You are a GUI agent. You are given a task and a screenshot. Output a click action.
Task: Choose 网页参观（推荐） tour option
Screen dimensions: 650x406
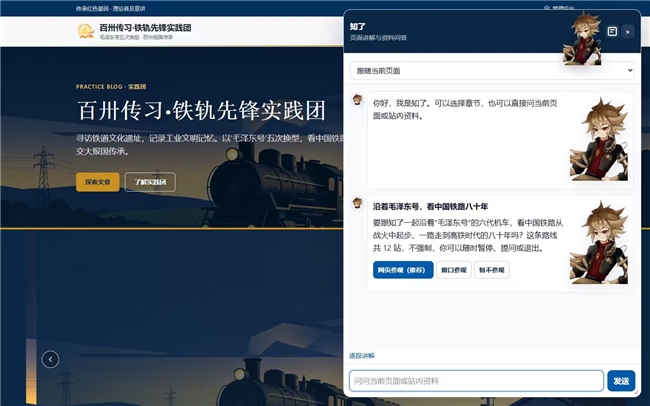tap(403, 270)
